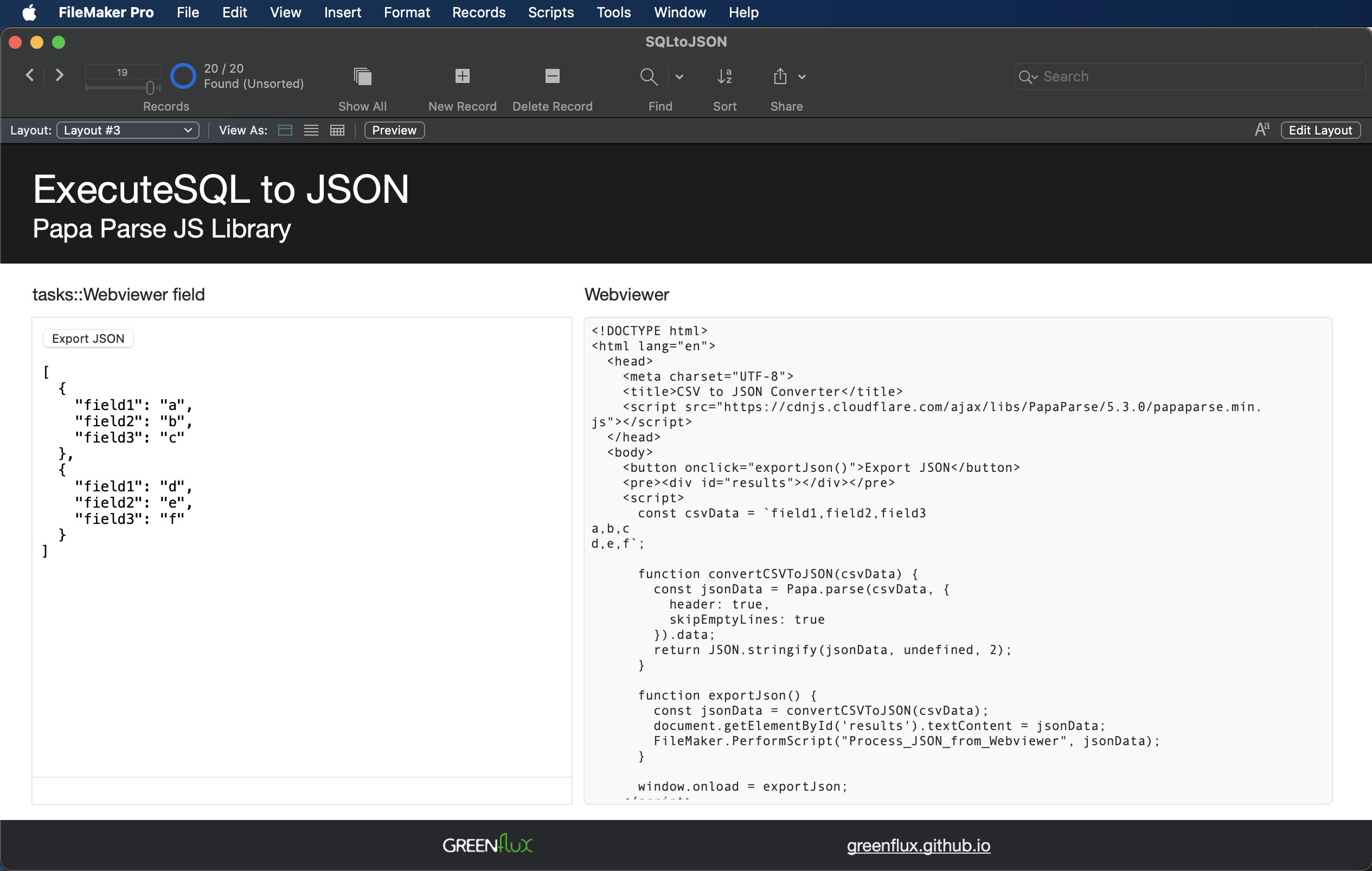This screenshot has width=1372, height=871.
Task: Switch to Form view
Action: [x=285, y=131]
